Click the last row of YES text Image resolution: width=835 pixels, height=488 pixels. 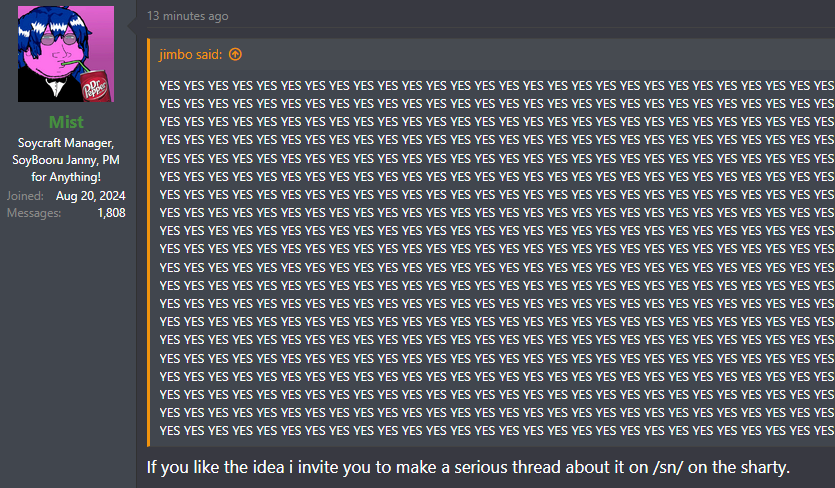click(497, 430)
